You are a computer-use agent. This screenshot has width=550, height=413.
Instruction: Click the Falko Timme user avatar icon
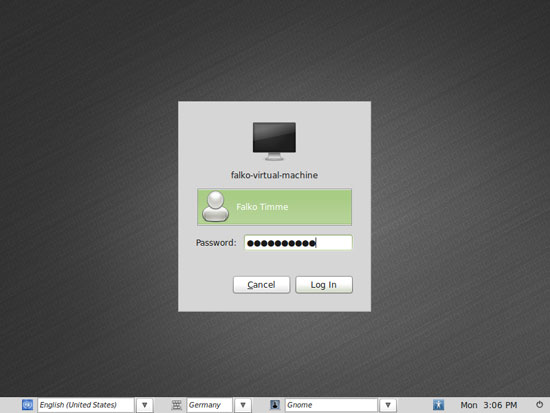coord(215,207)
